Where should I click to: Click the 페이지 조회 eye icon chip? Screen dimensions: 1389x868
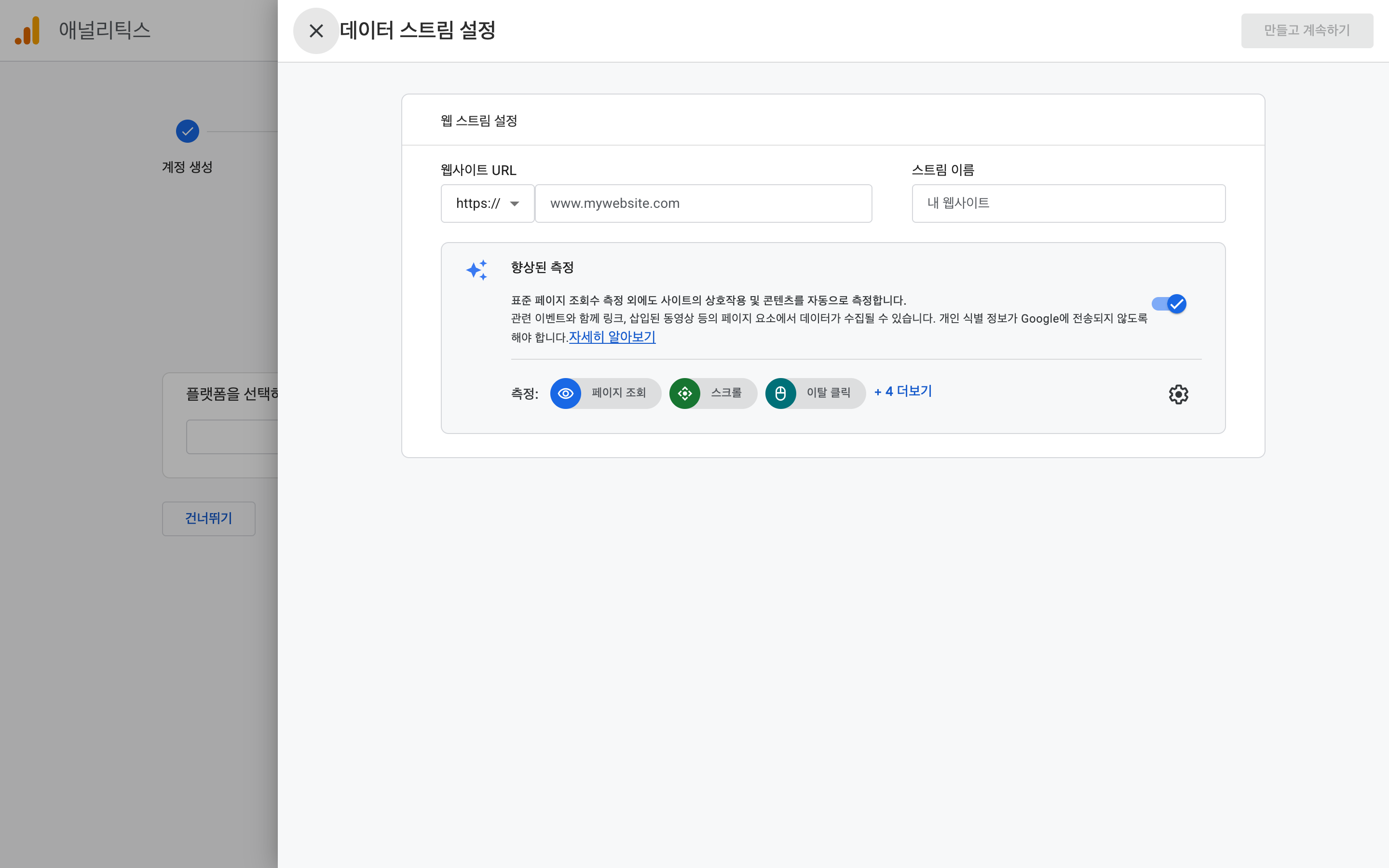click(606, 393)
